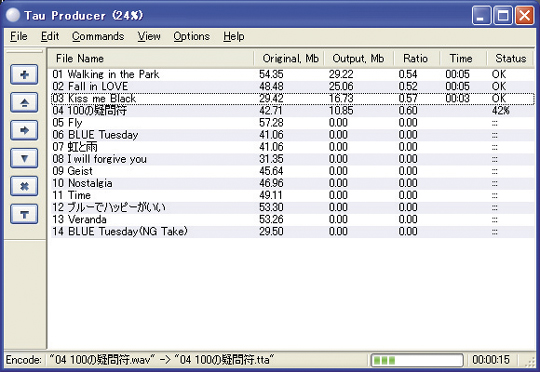Screen dimensions: 540x372
Task: Click the T-shaped sidebar icon
Action: tap(24, 214)
